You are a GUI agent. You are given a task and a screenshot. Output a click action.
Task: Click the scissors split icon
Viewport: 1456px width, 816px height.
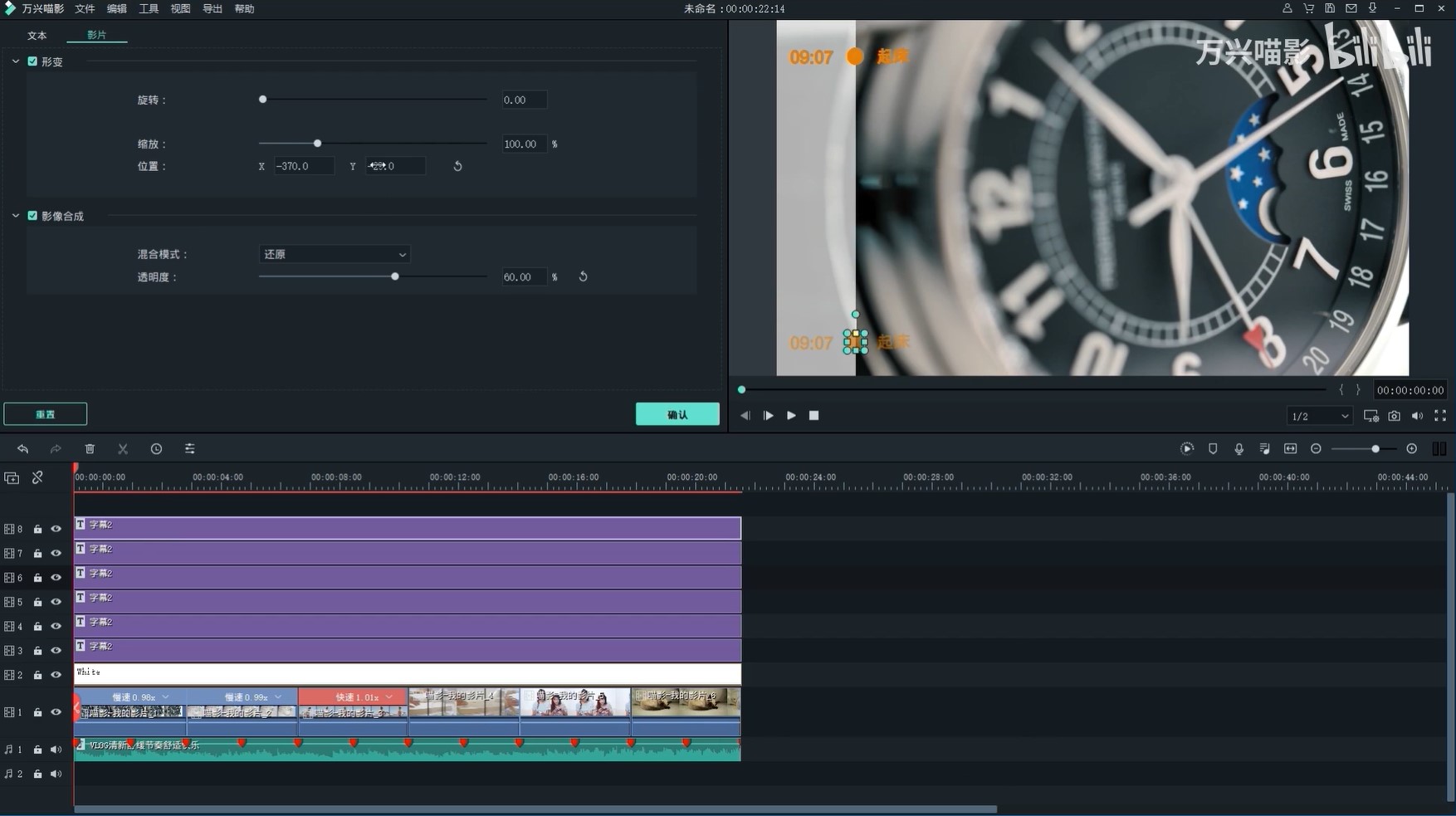pyautogui.click(x=123, y=449)
